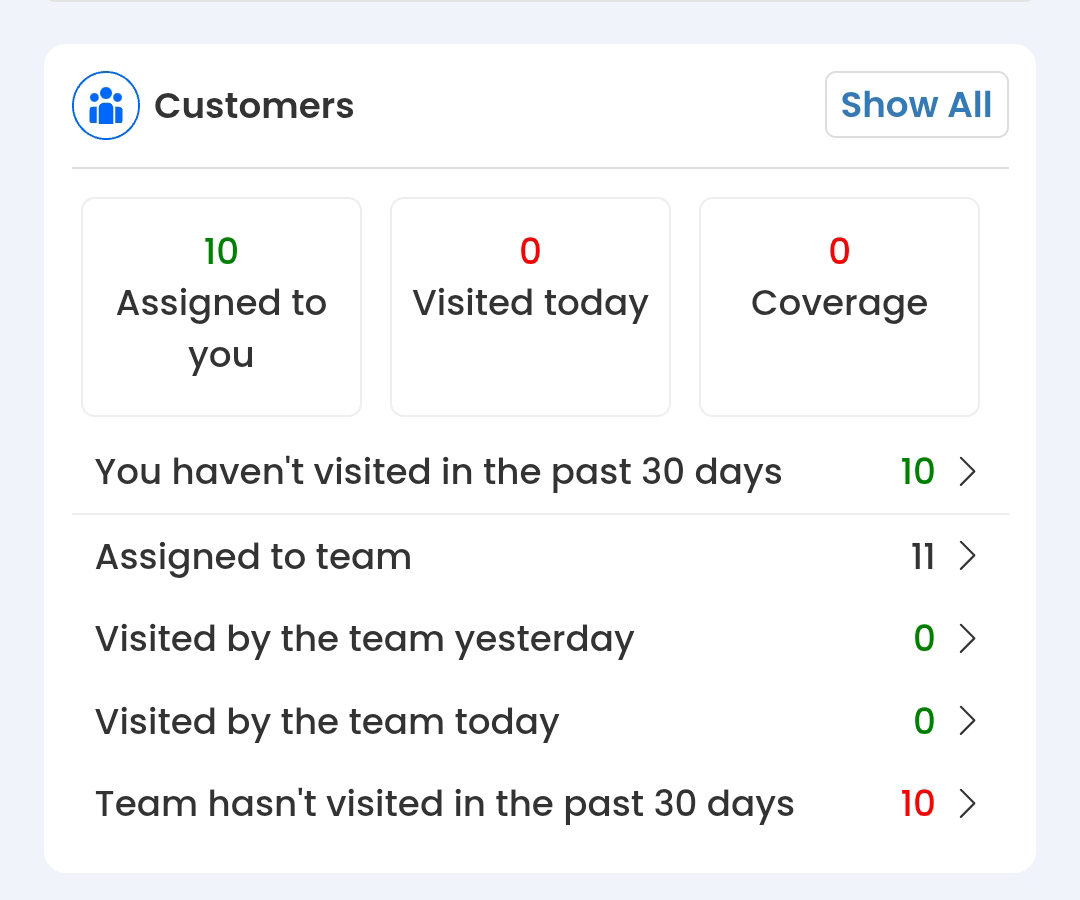
Task: Open the Coverage card
Action: [x=839, y=306]
